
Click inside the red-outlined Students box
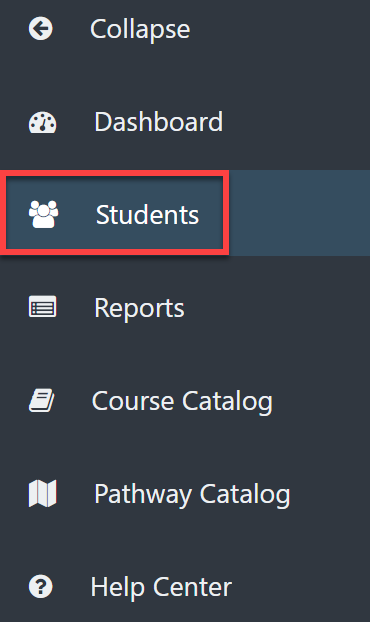[x=115, y=213]
